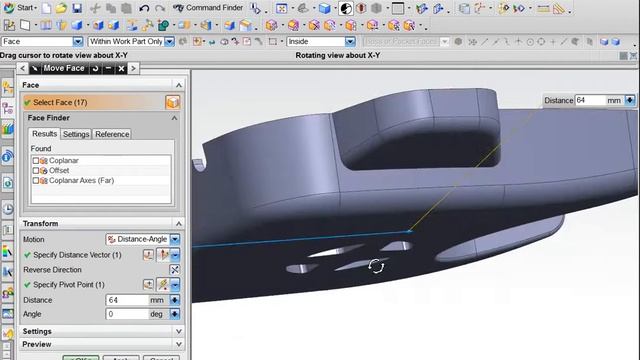
Task: Open the Assembly Navigator sidebar tab
Action: (x=7, y=88)
